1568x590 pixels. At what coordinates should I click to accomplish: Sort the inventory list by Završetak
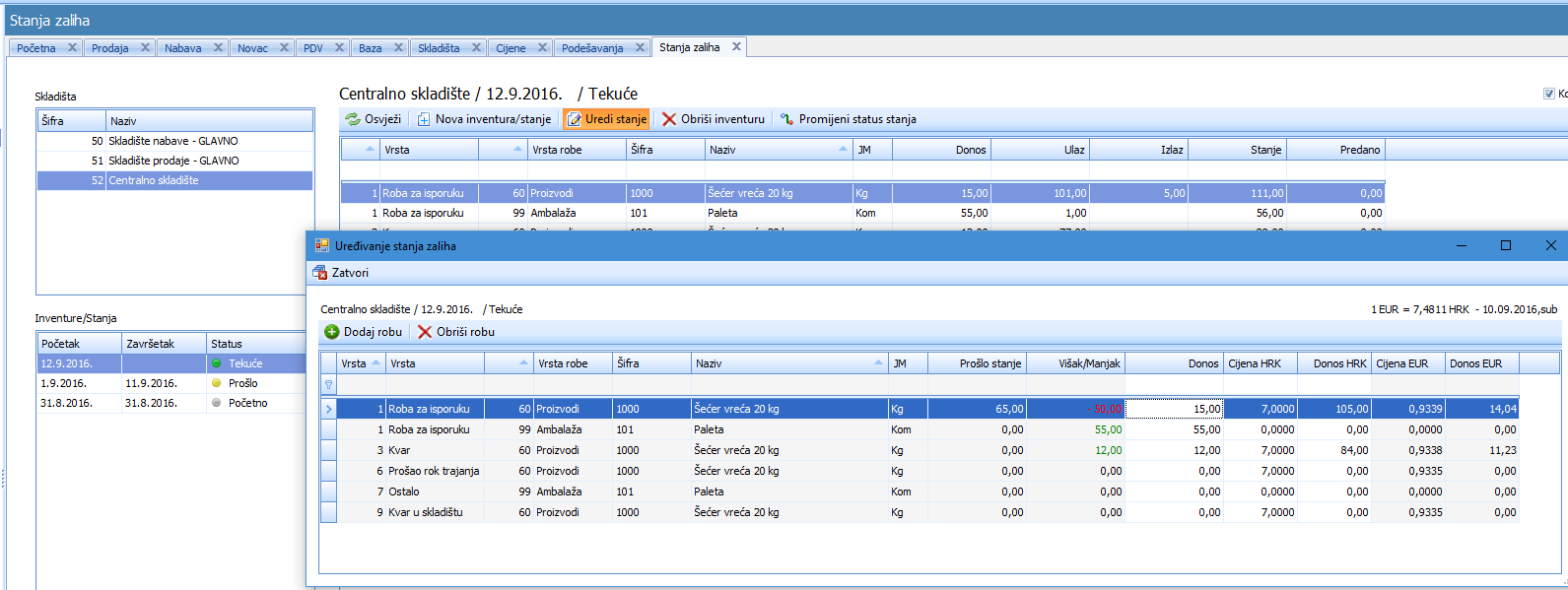[165, 343]
